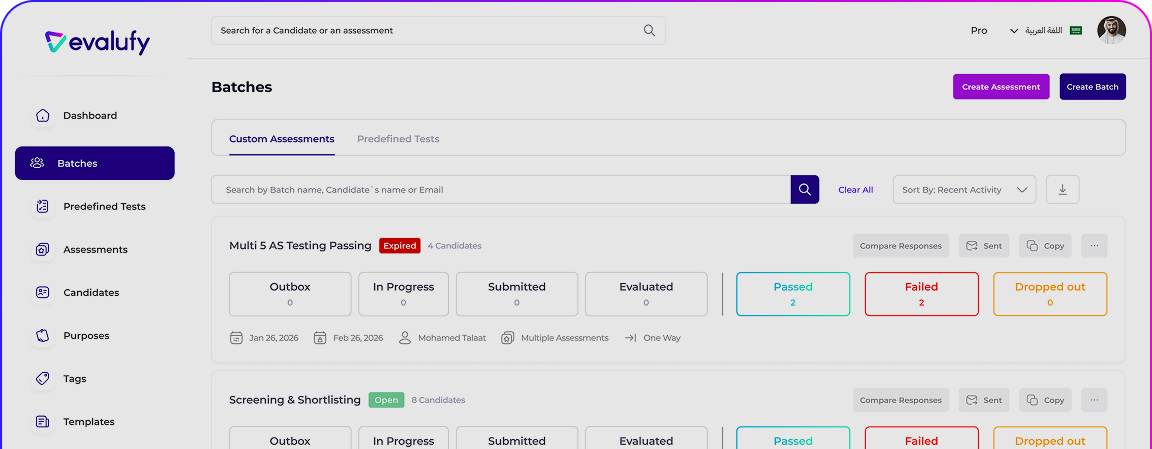Click the Dashboard home icon
The height and width of the screenshot is (449, 1152).
click(43, 116)
